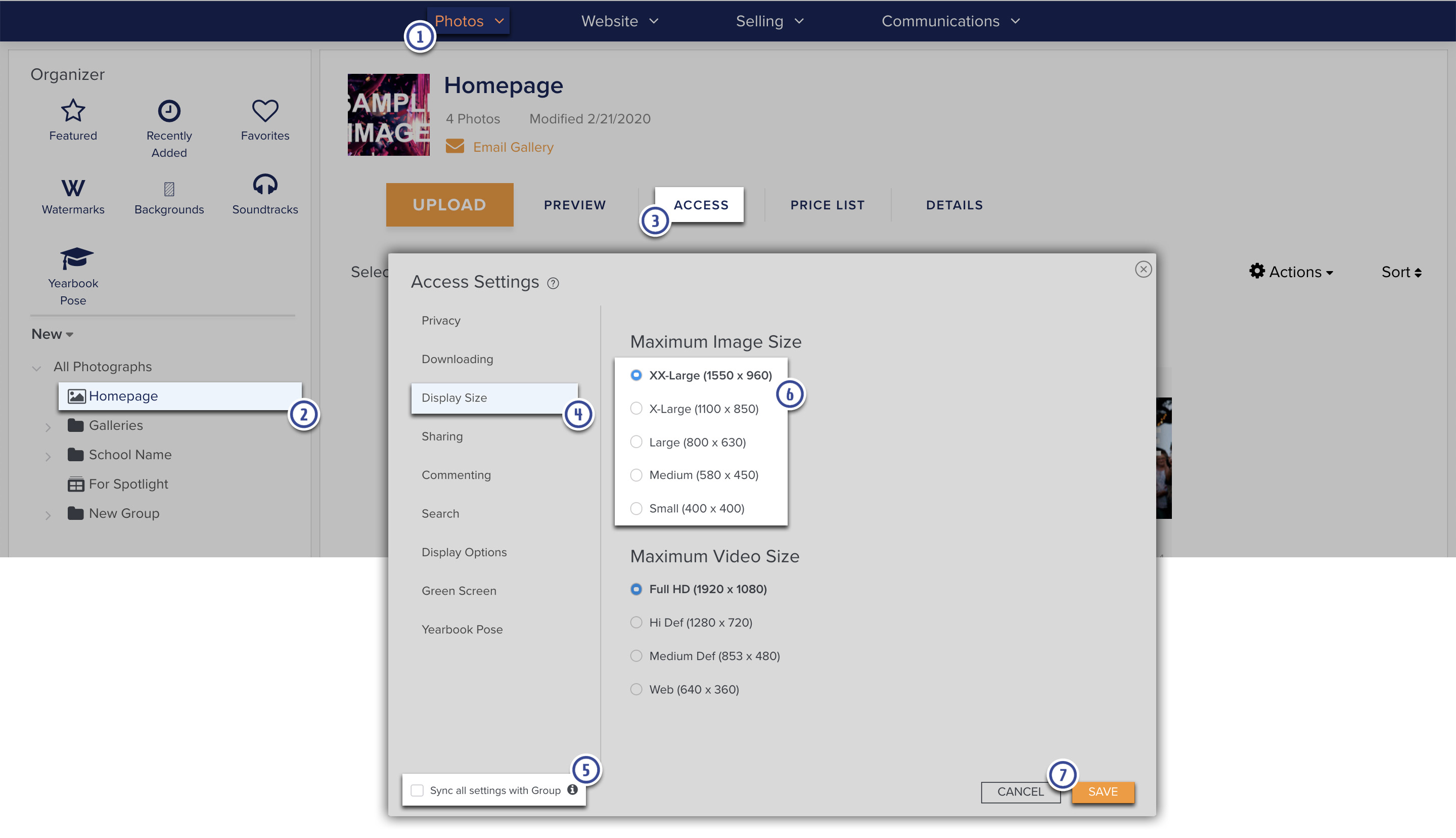1456x838 pixels.
Task: Enable Sync all settings with Group checkbox
Action: point(417,790)
